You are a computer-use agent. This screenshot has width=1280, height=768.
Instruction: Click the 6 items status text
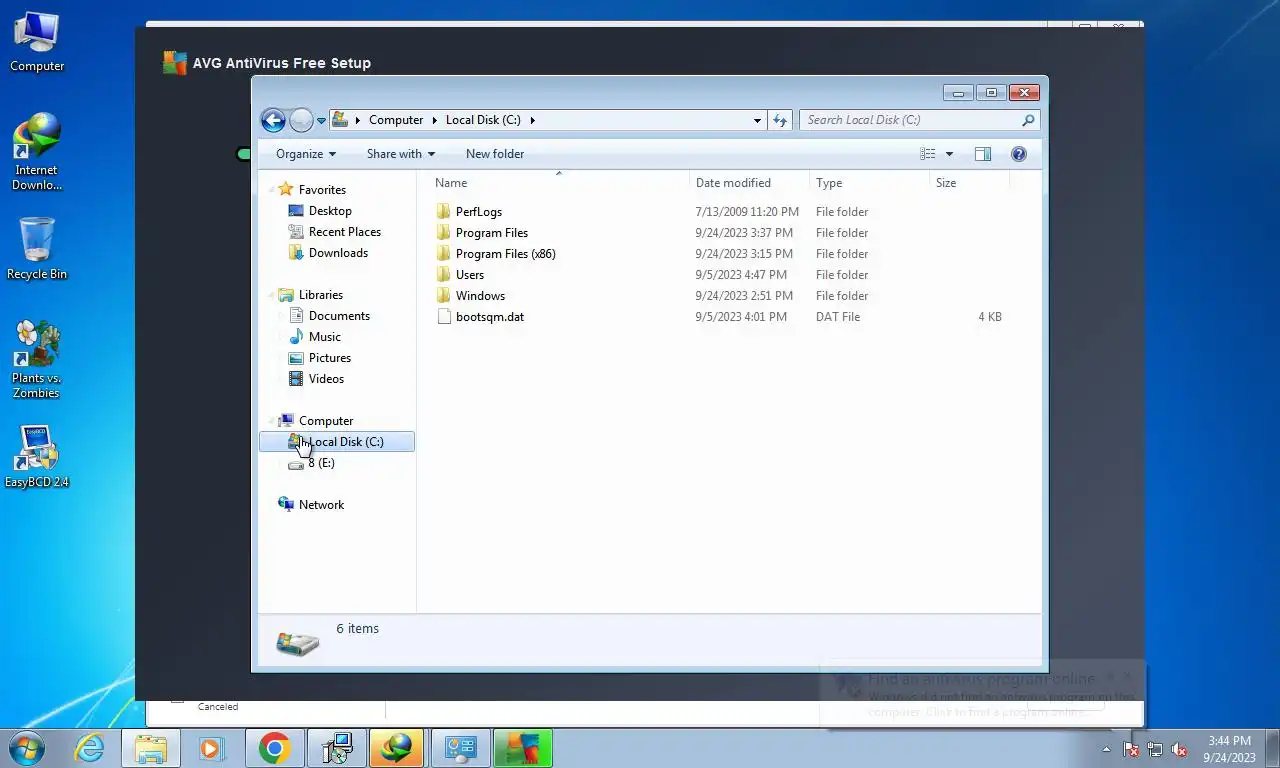(x=357, y=629)
